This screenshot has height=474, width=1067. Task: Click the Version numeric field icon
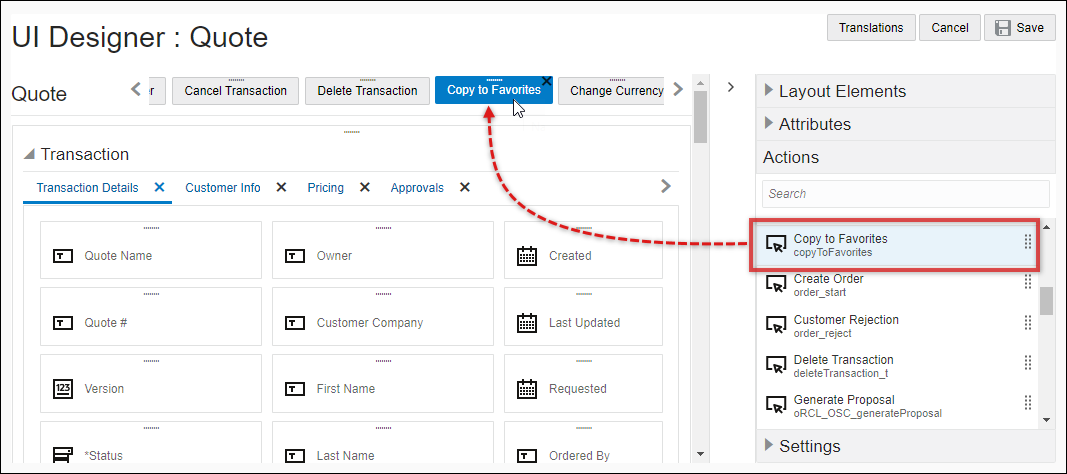click(x=63, y=389)
